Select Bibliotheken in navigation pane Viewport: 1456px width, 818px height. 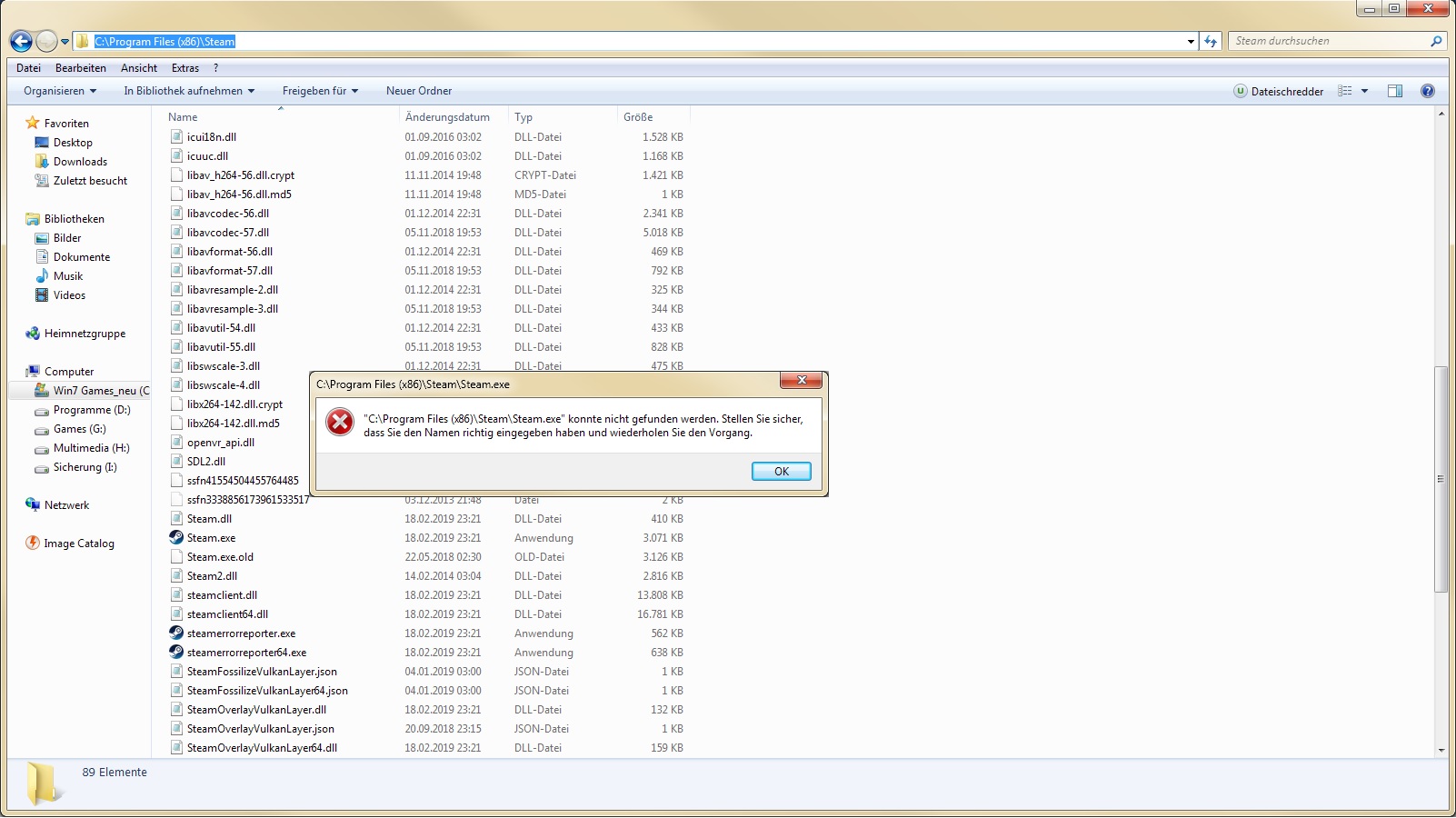click(74, 219)
